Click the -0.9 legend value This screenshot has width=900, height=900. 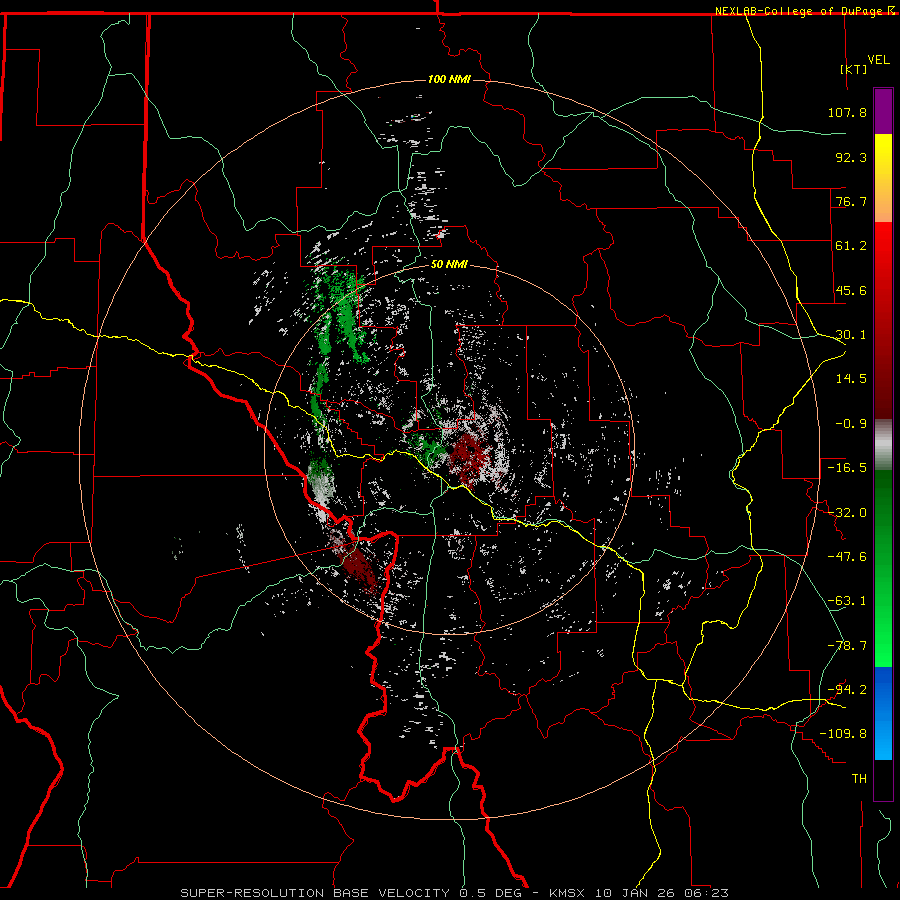coord(851,424)
